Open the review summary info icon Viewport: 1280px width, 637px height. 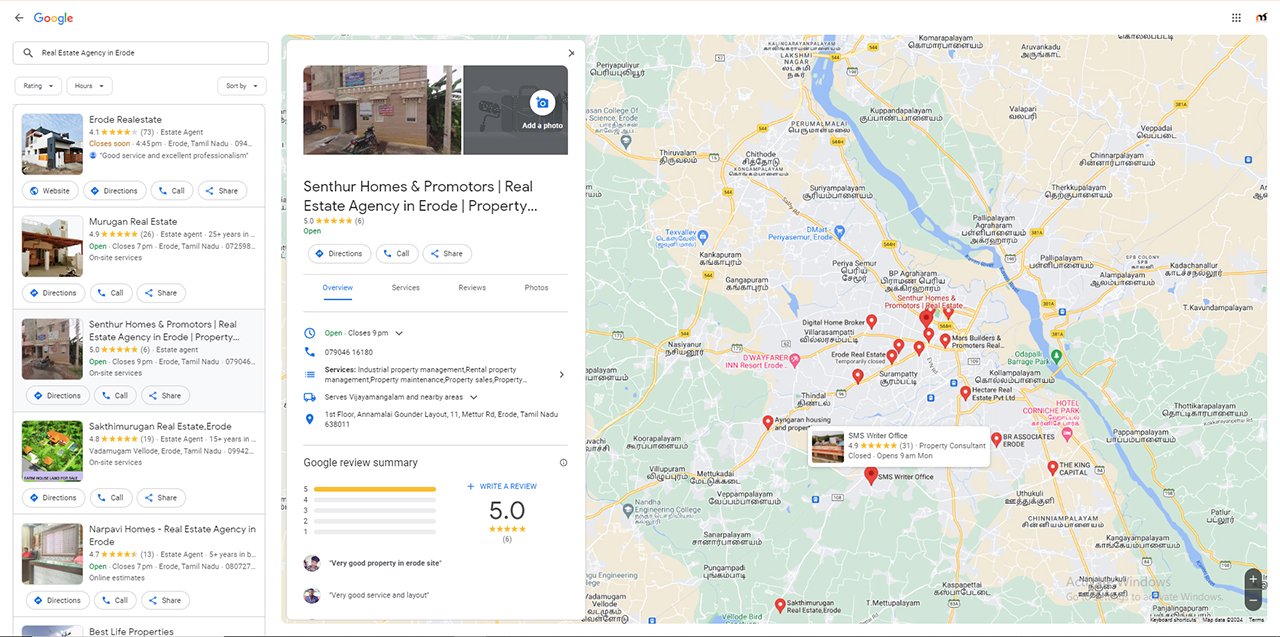pos(563,463)
